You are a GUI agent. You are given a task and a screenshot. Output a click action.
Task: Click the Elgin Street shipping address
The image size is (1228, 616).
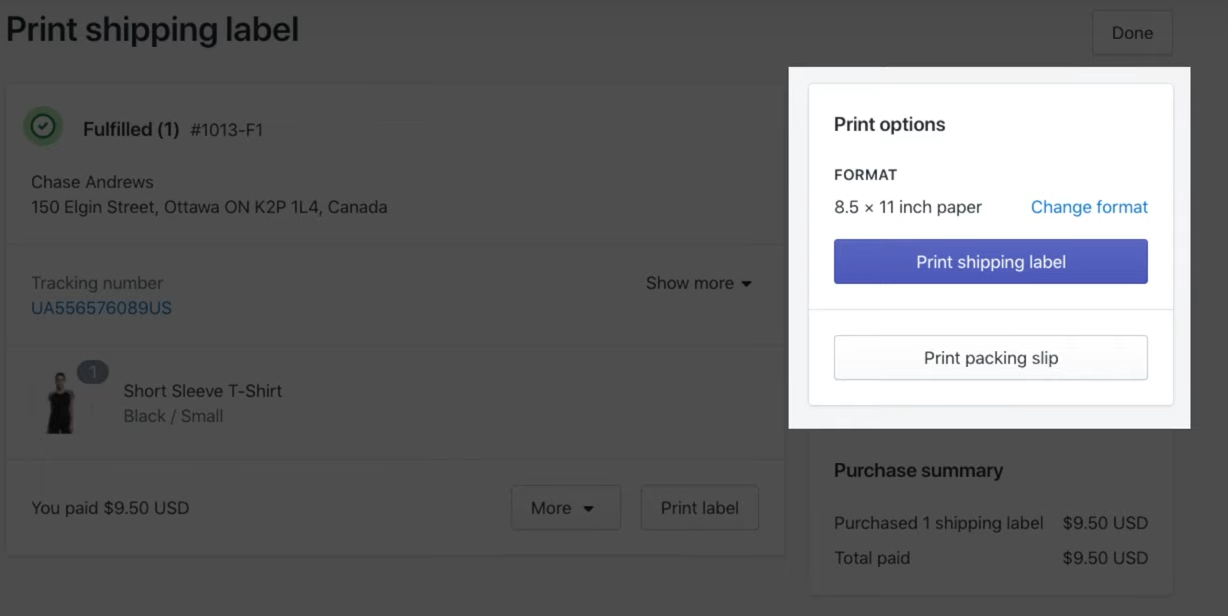click(x=209, y=207)
